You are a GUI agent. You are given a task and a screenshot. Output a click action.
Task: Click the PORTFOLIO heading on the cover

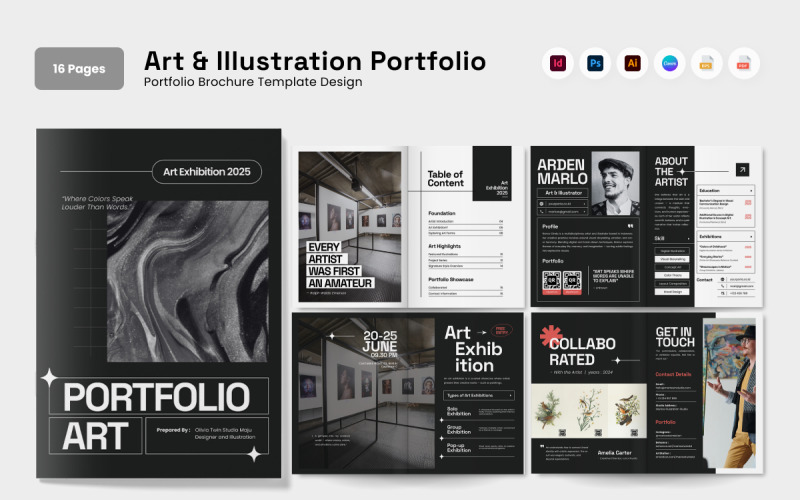[x=157, y=396]
